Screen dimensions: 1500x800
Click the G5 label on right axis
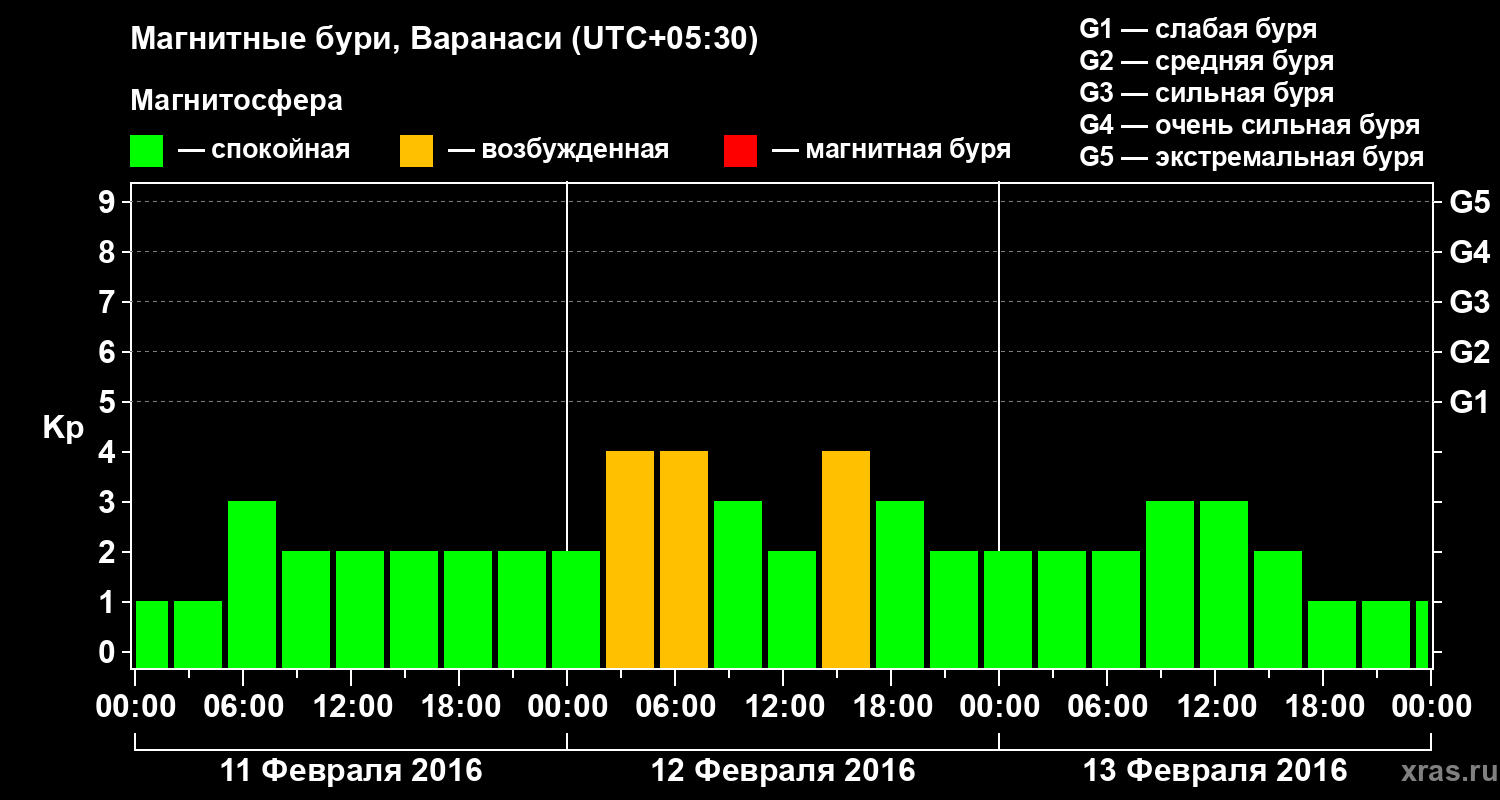pos(1469,202)
